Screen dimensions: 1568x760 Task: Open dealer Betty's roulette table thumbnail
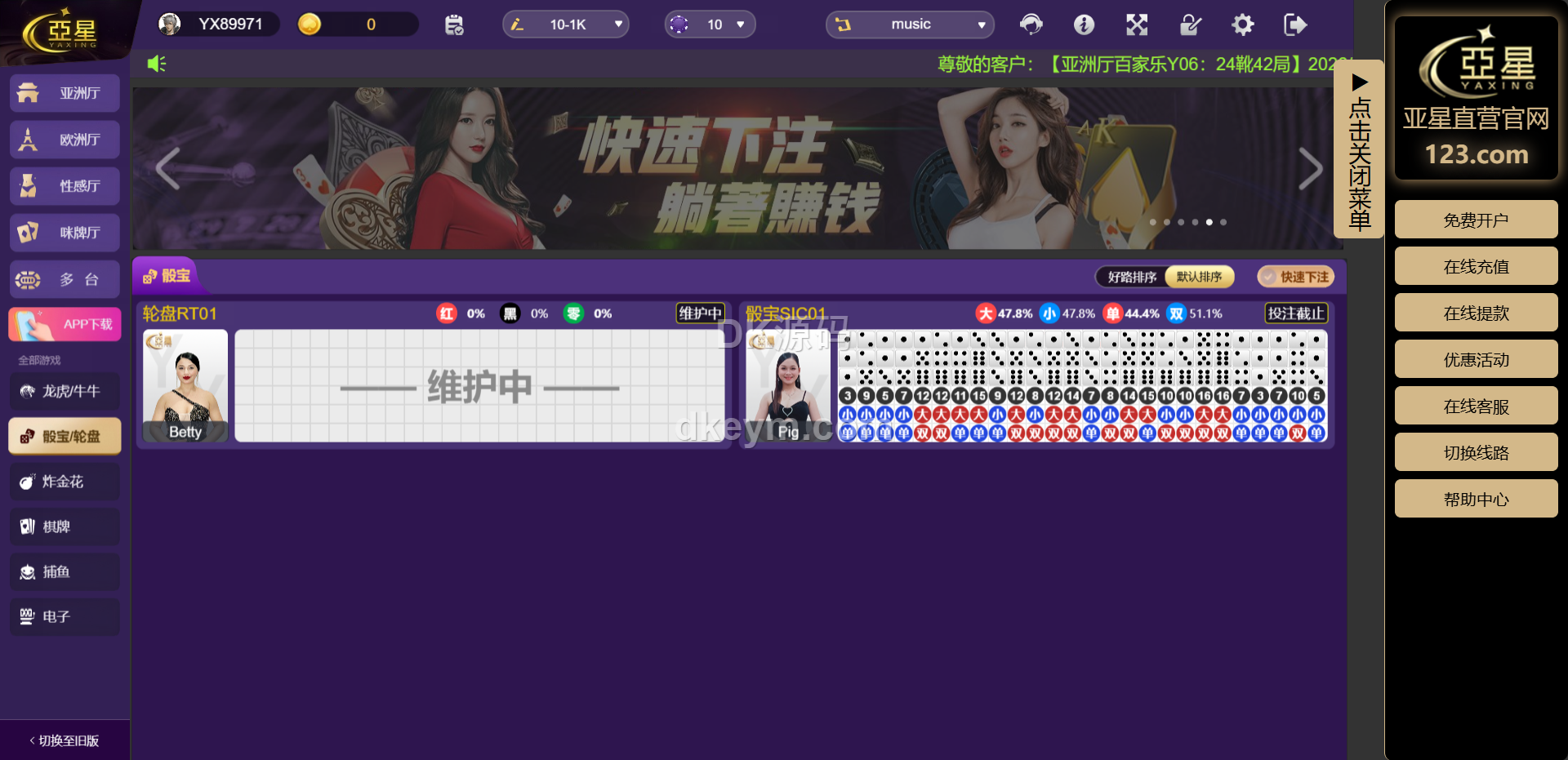185,386
